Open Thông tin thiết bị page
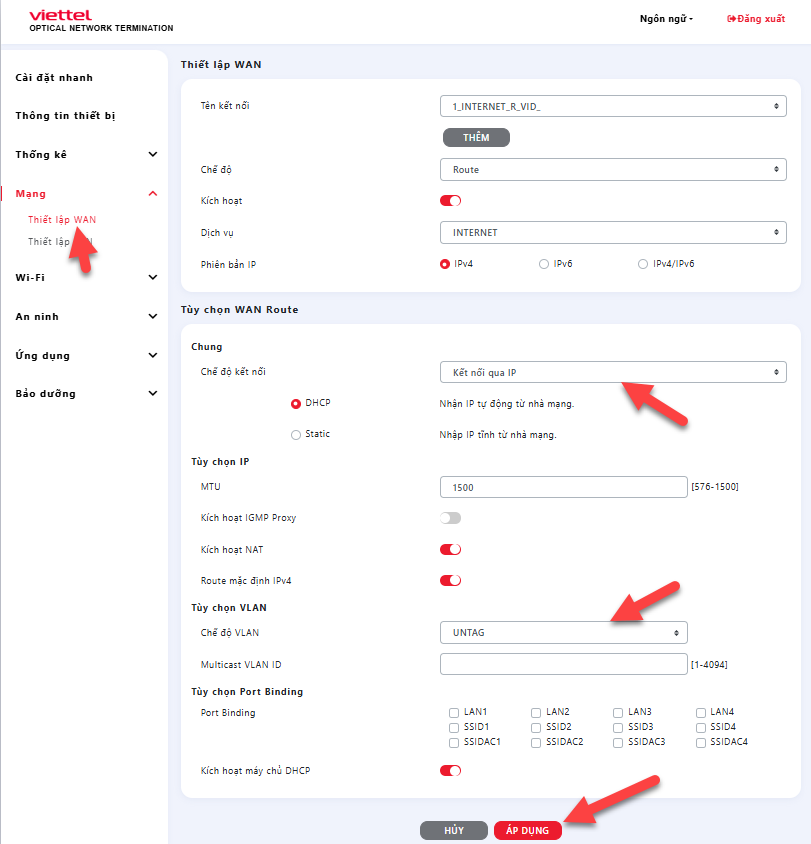 [65, 116]
